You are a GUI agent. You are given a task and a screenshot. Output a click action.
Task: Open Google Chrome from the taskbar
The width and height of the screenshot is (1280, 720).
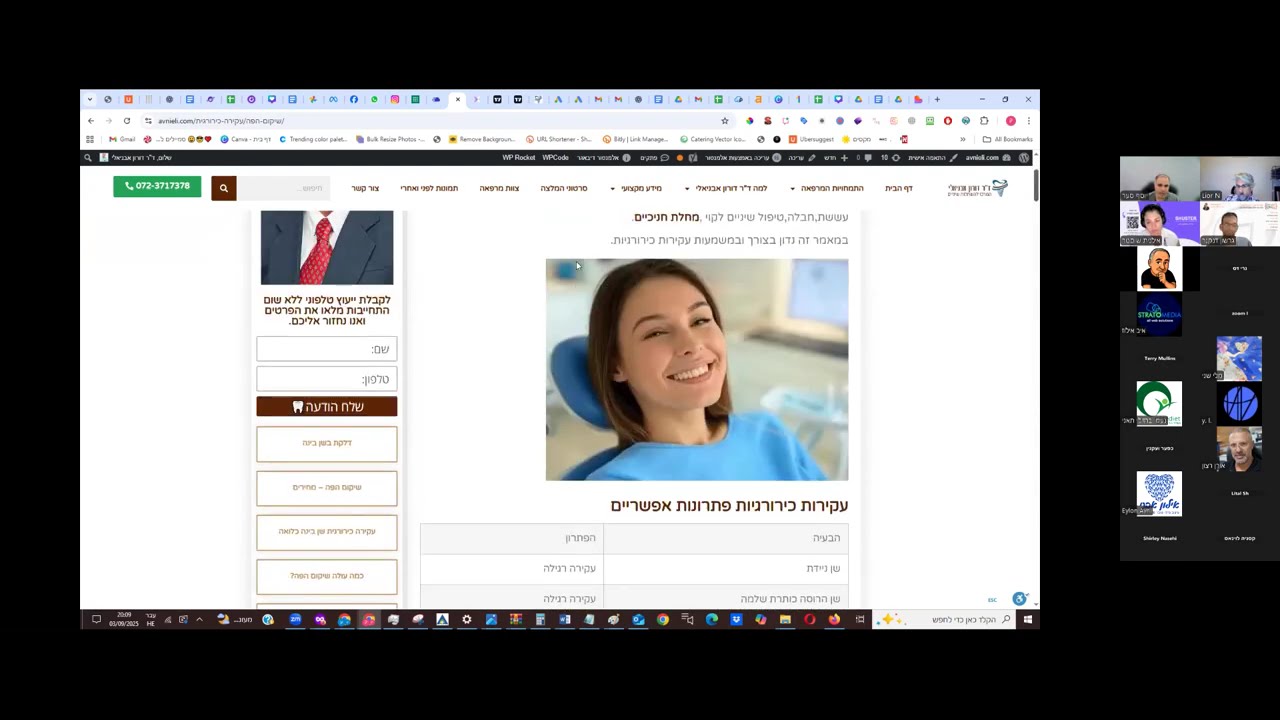[662, 620]
